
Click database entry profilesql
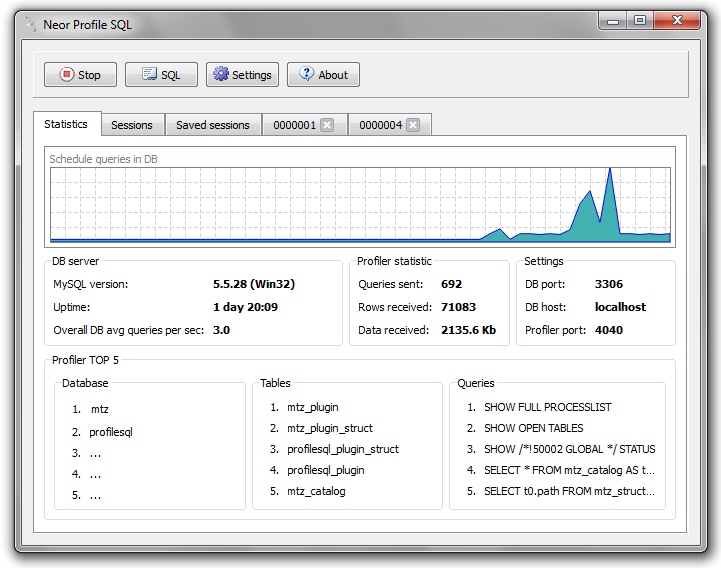[x=111, y=432]
